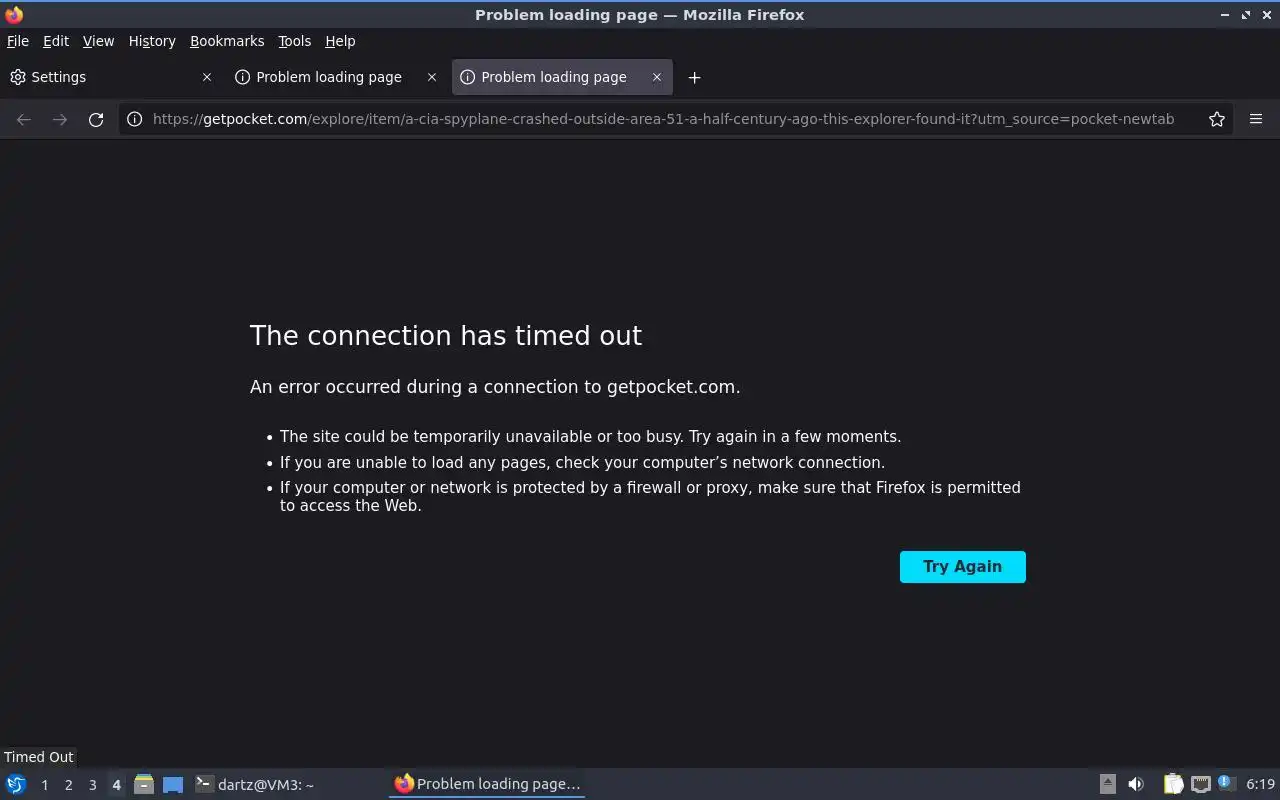This screenshot has width=1280, height=800.
Task: Open the network connection tray icon
Action: [1201, 784]
